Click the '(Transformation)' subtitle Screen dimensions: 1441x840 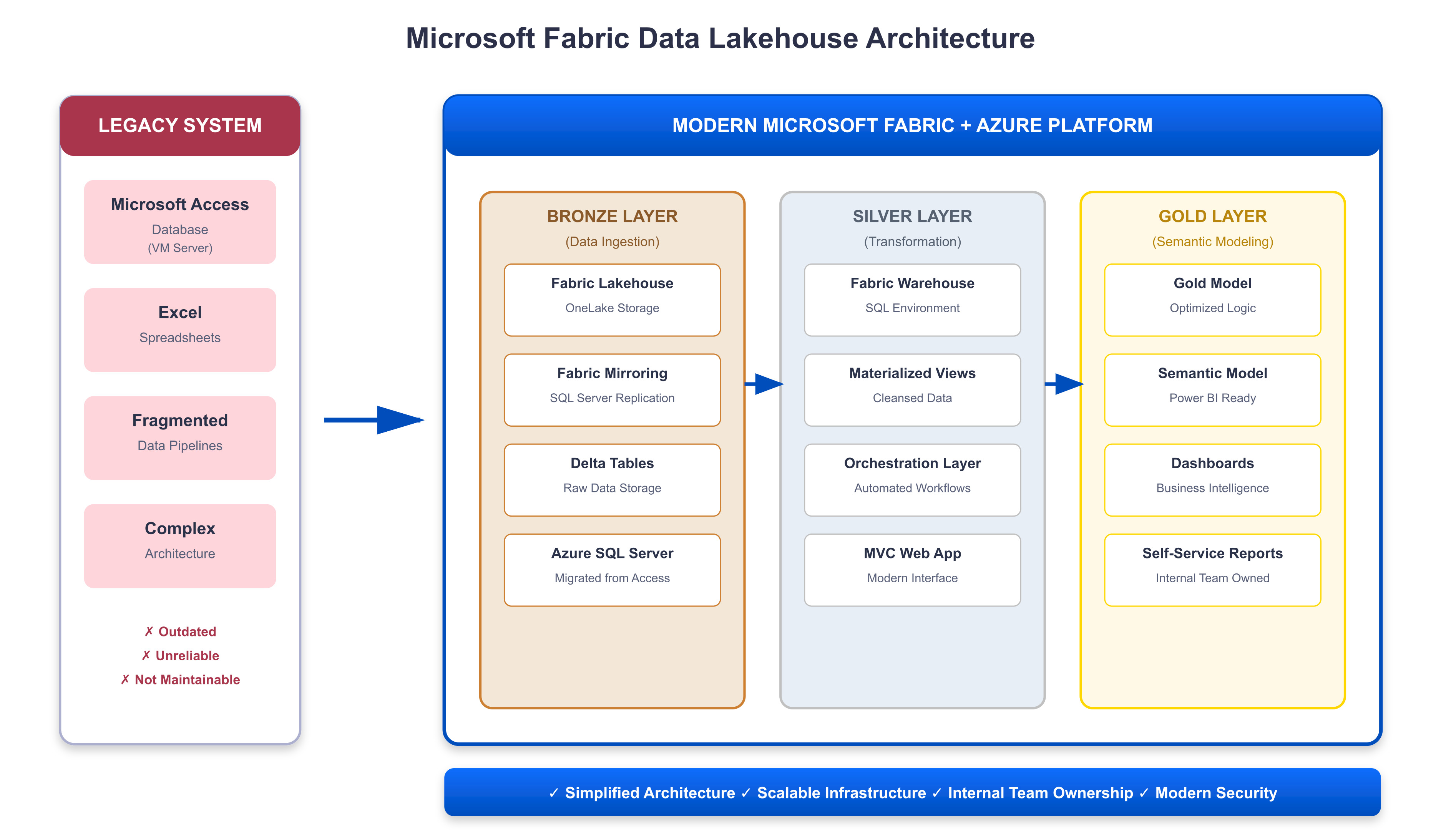(x=912, y=242)
